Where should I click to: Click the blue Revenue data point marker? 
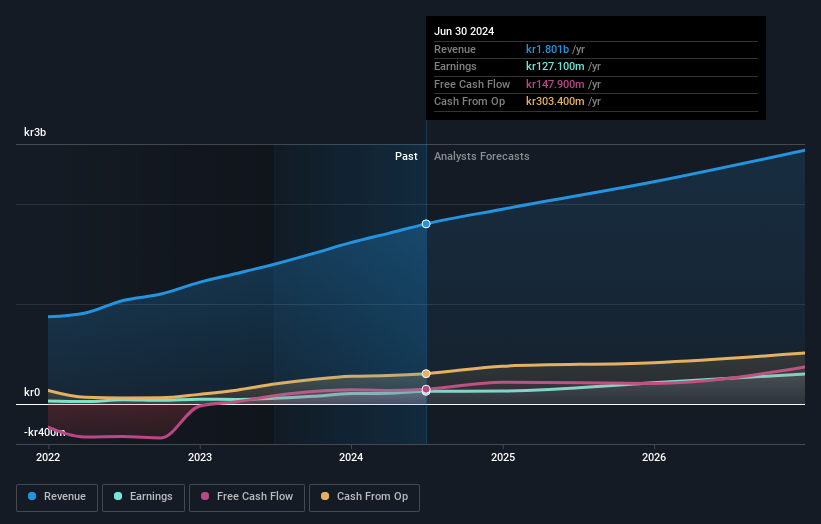(426, 224)
